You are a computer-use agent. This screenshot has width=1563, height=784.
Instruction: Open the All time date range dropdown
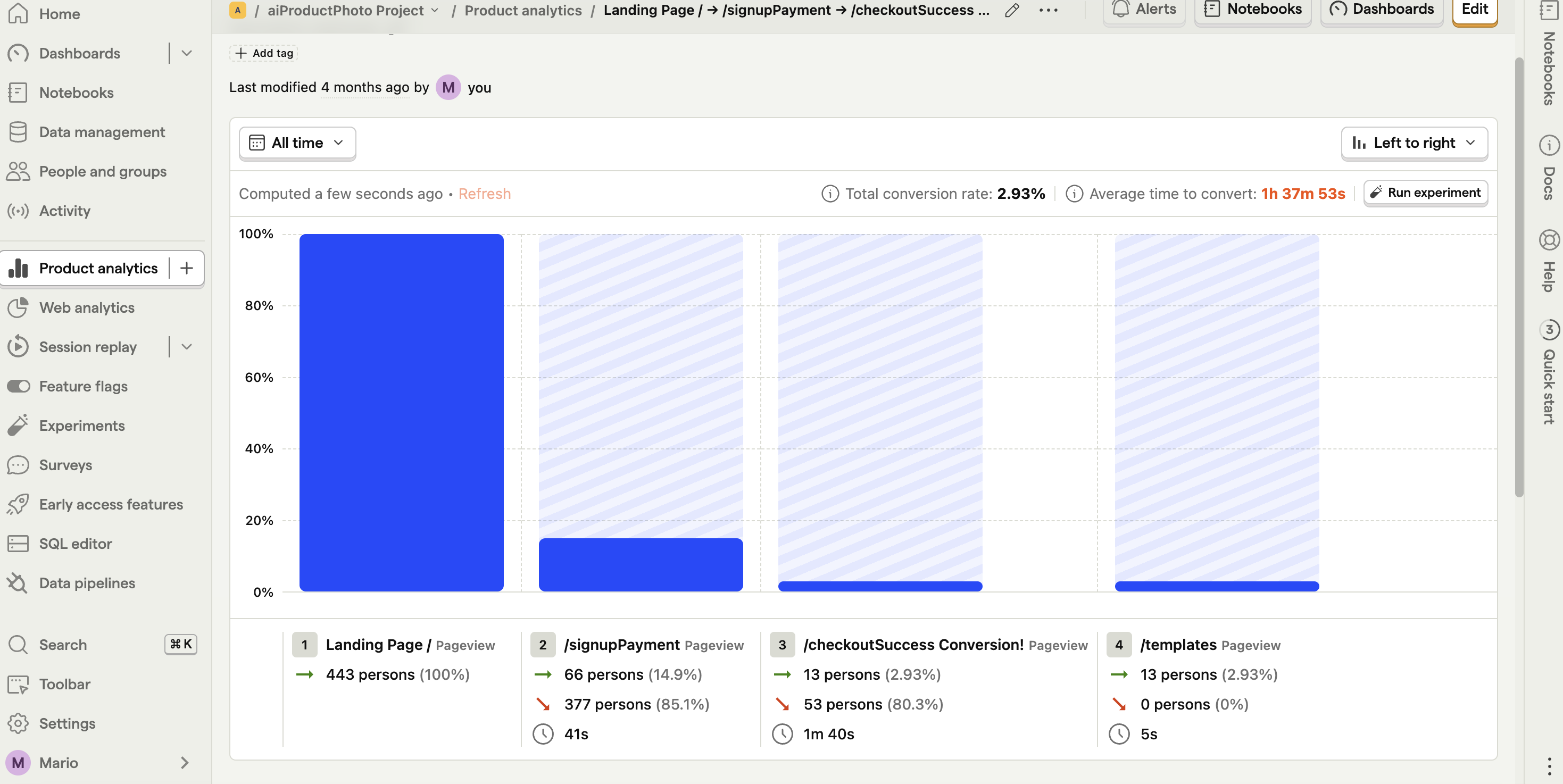tap(297, 143)
